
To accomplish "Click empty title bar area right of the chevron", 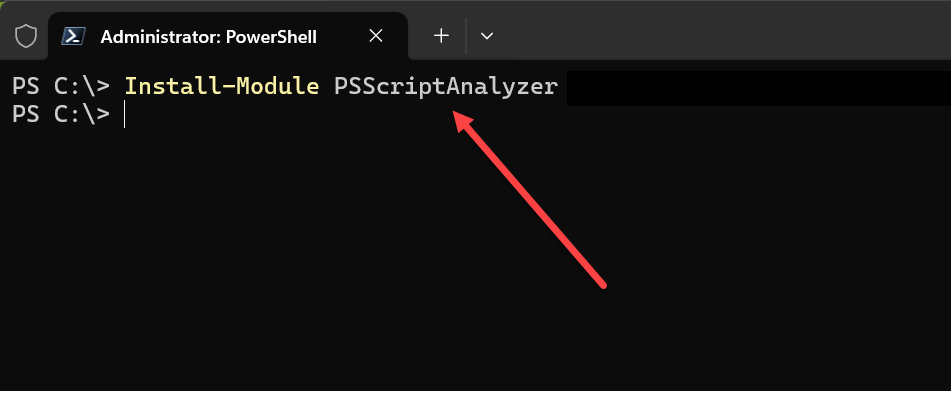I will point(720,36).
